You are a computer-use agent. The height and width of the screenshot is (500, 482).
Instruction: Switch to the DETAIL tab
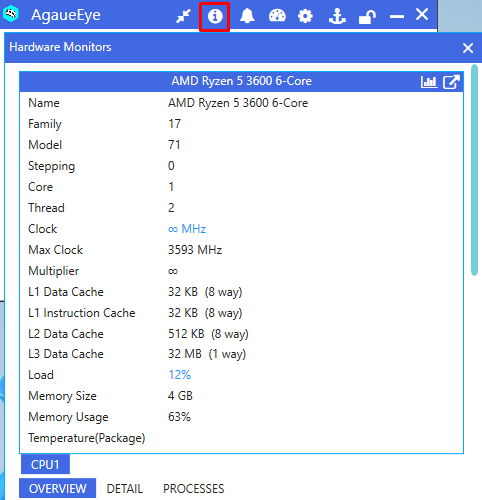pos(125,489)
